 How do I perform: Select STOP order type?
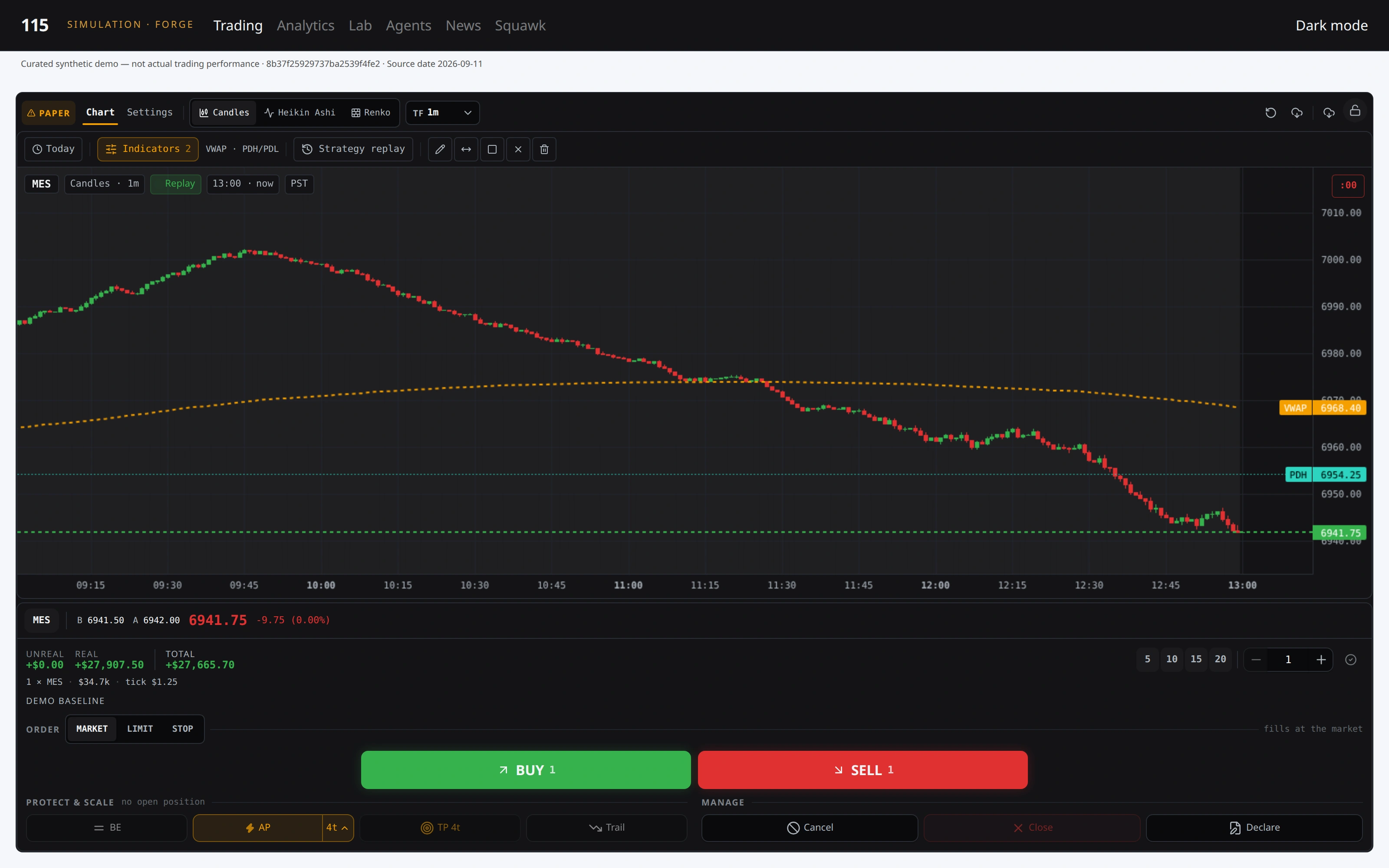(x=182, y=729)
